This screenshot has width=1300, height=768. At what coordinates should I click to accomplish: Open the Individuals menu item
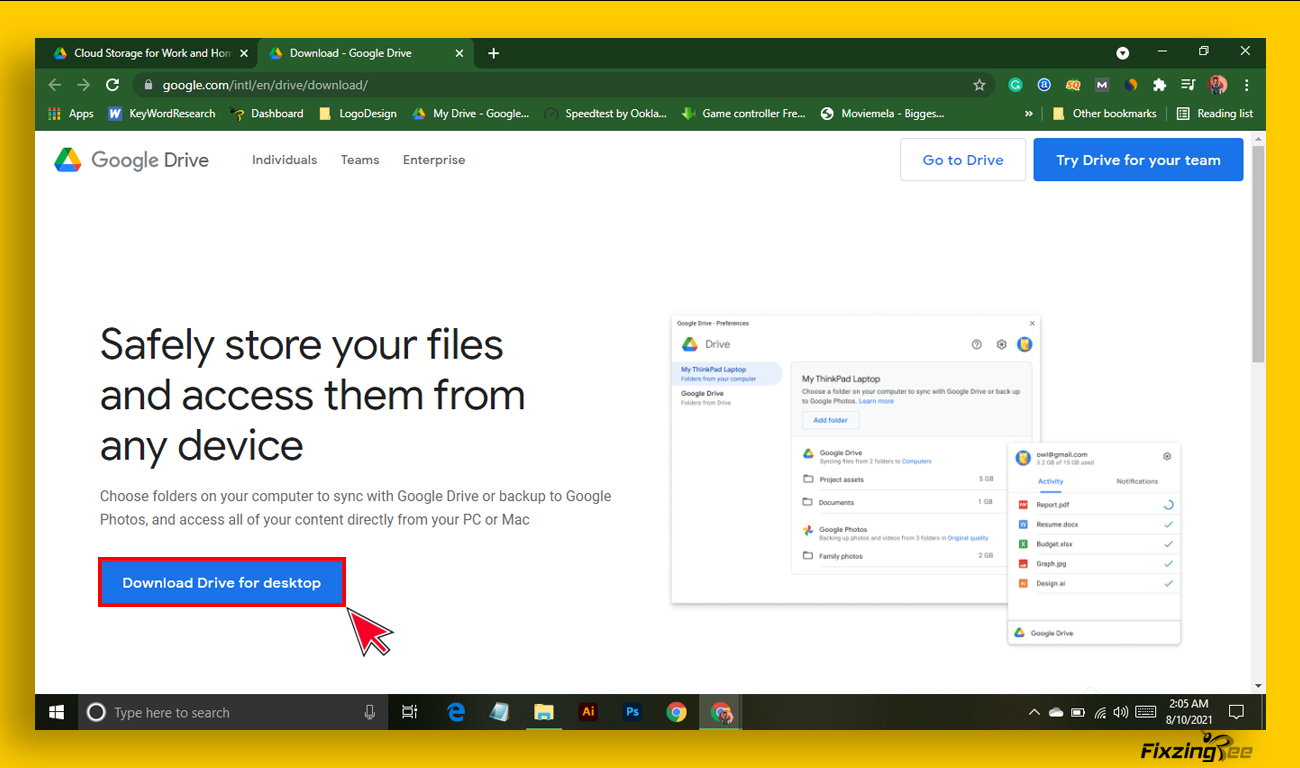point(284,160)
